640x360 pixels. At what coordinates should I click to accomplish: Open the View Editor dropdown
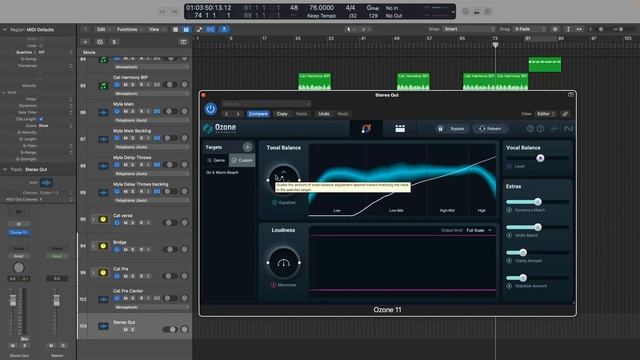(x=546, y=114)
